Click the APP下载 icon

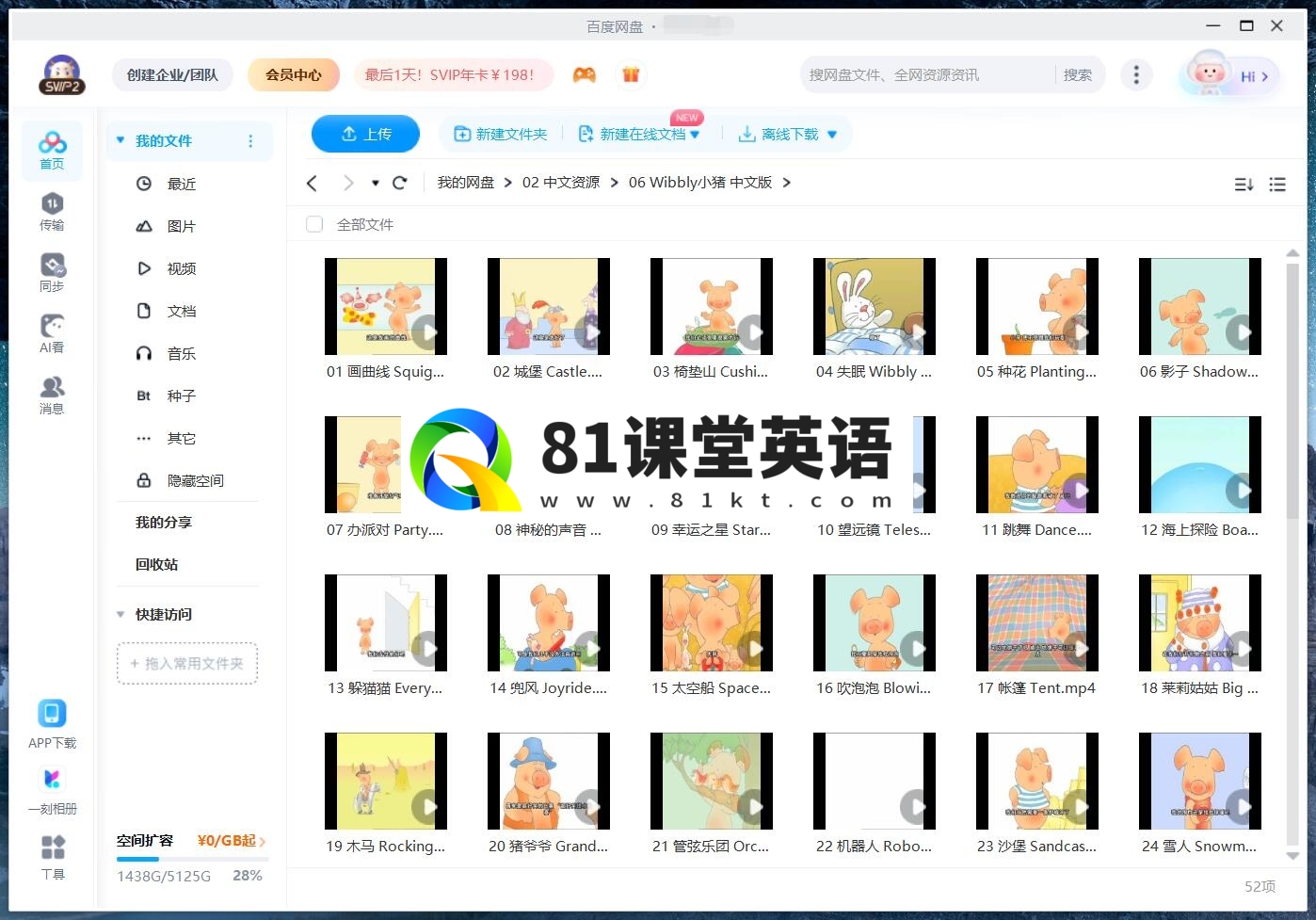(52, 724)
